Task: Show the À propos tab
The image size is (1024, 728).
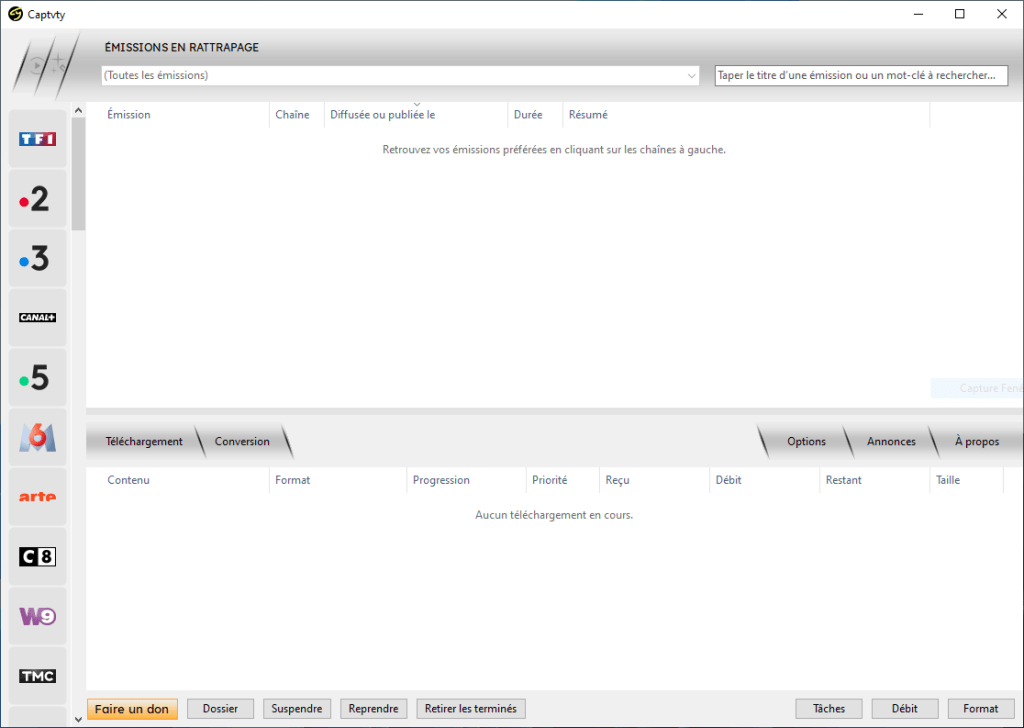Action: [977, 441]
